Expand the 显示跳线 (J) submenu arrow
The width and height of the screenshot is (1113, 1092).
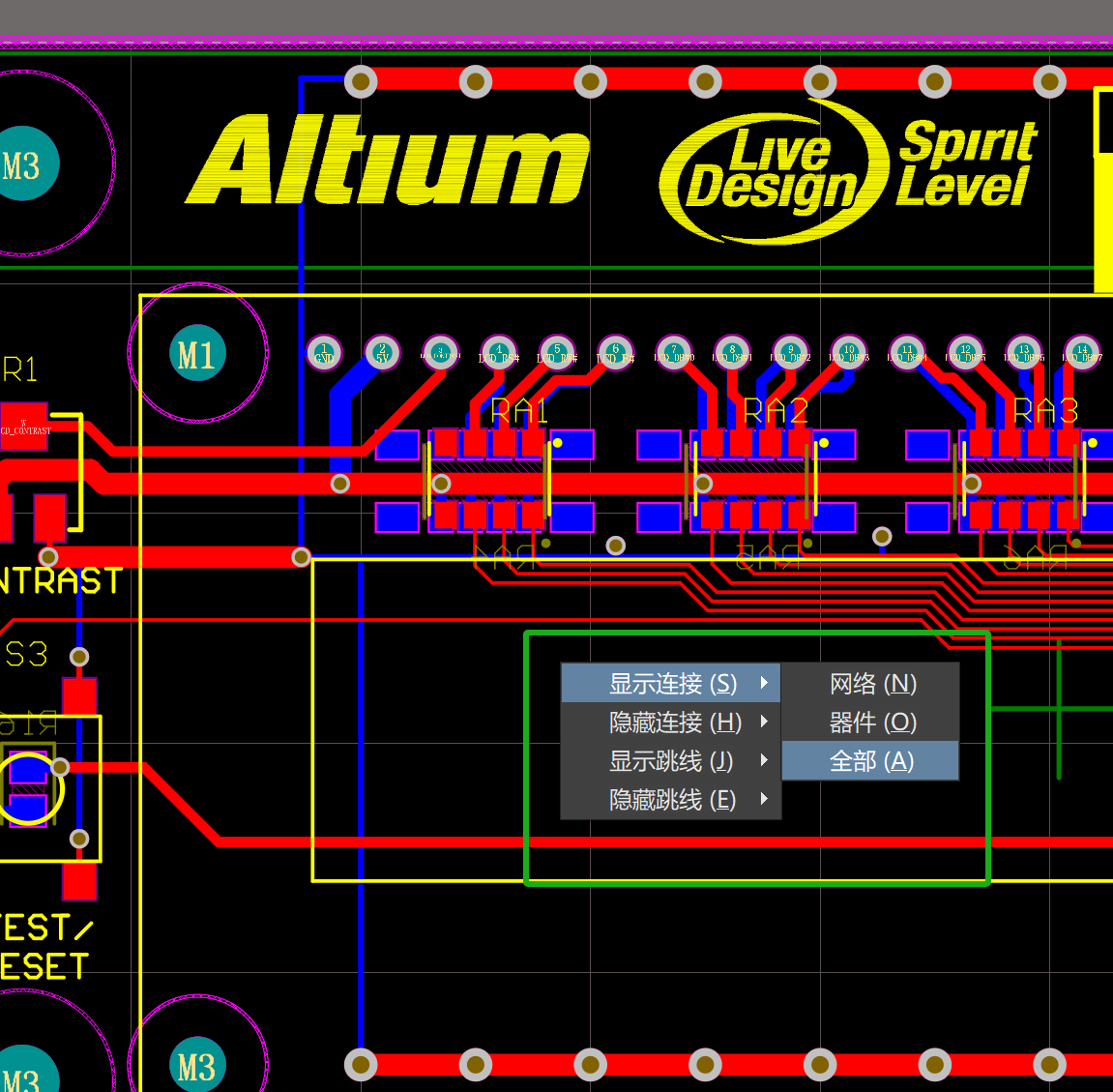click(764, 760)
